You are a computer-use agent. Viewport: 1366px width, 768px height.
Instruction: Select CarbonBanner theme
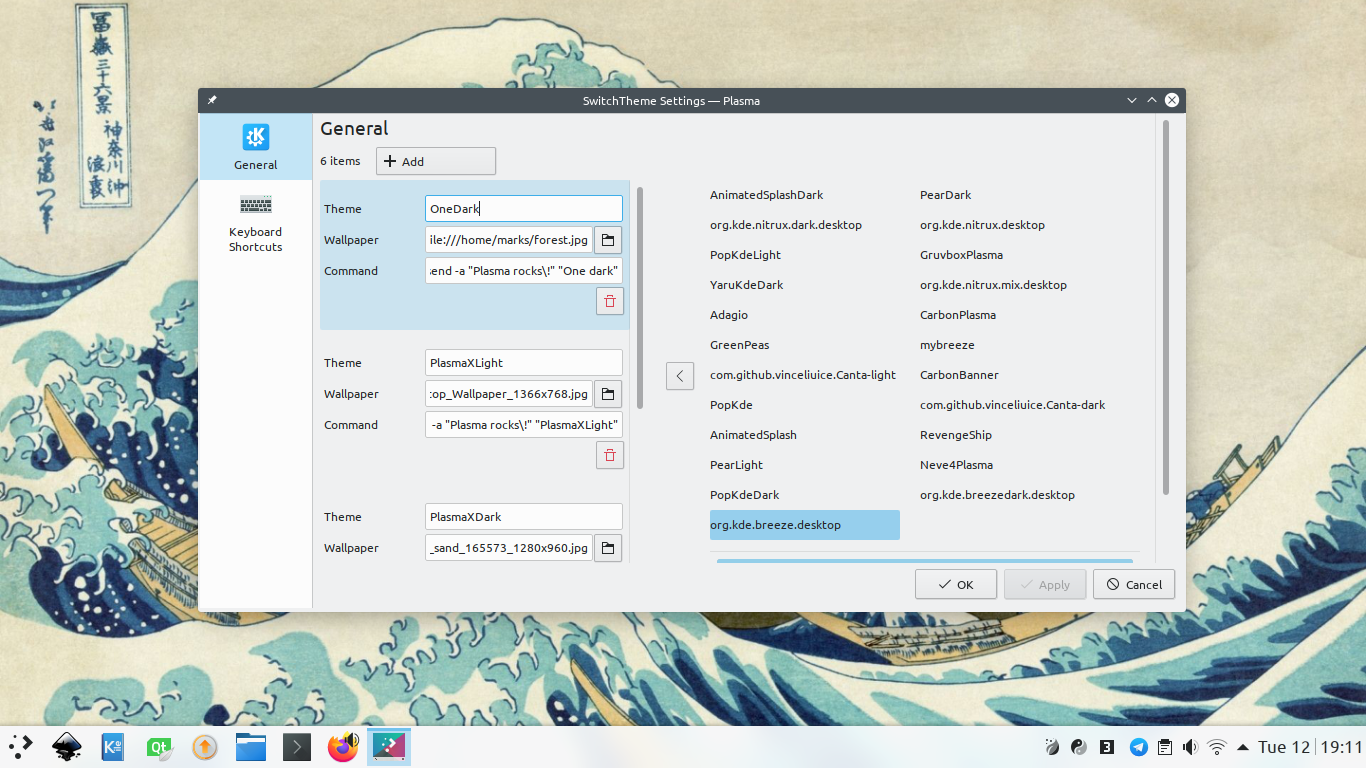coord(959,375)
